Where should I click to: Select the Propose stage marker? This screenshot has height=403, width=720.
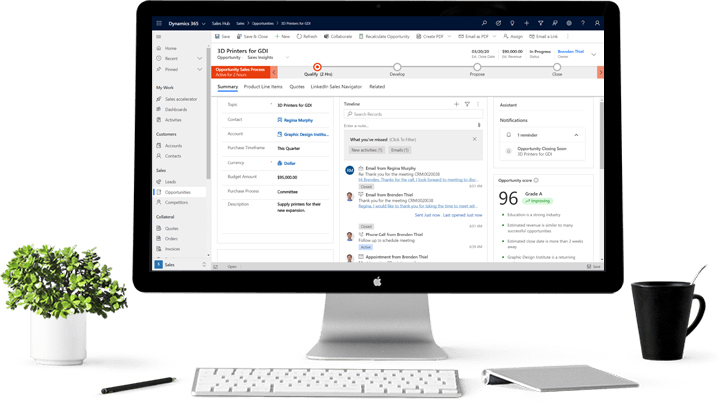[x=477, y=67]
